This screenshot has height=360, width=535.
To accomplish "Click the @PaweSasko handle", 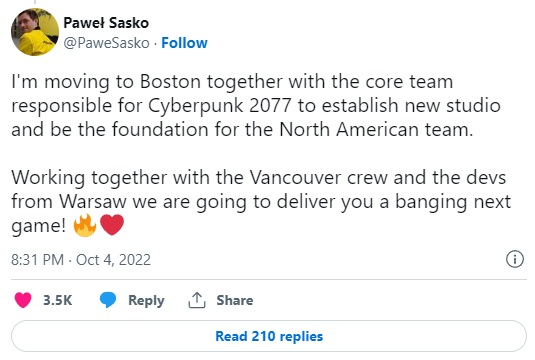I will pyautogui.click(x=106, y=43).
